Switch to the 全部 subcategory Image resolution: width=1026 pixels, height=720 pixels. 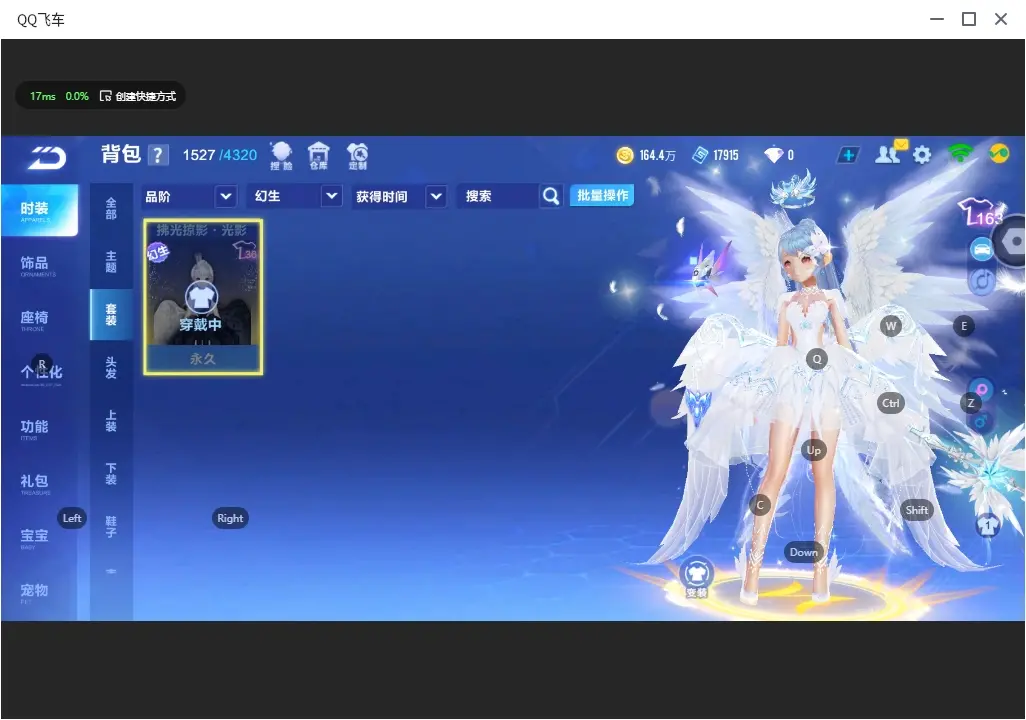111,209
